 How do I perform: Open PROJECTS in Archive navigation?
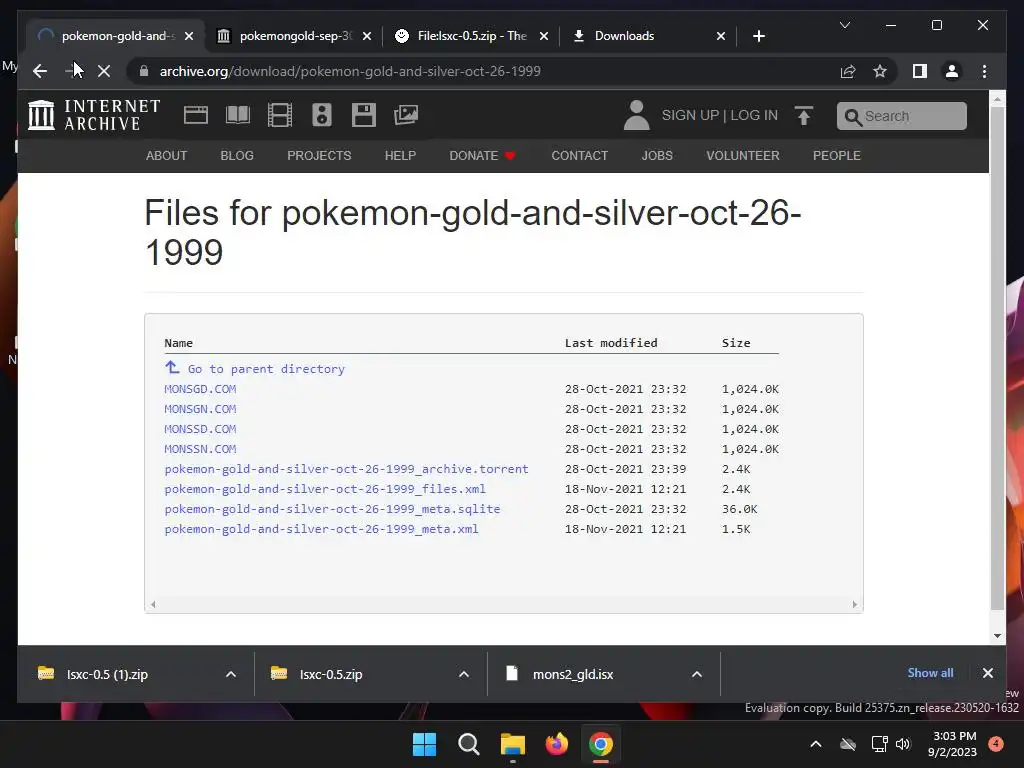[319, 155]
